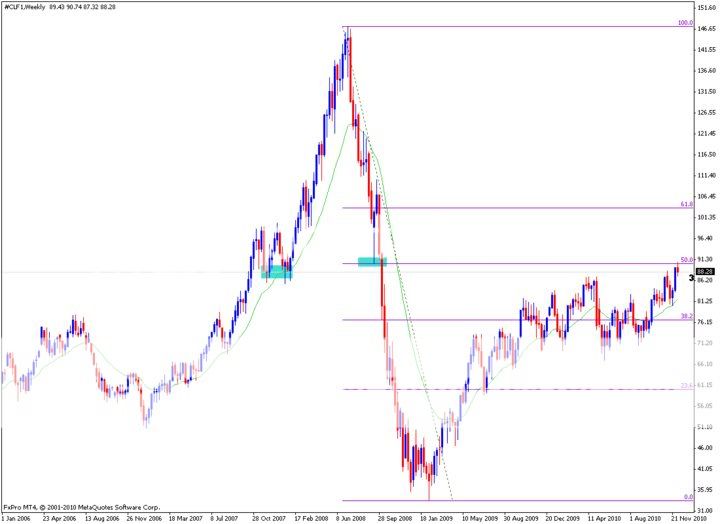Click the 56.05 price axis label
This screenshot has width=720, height=524.
(706, 406)
